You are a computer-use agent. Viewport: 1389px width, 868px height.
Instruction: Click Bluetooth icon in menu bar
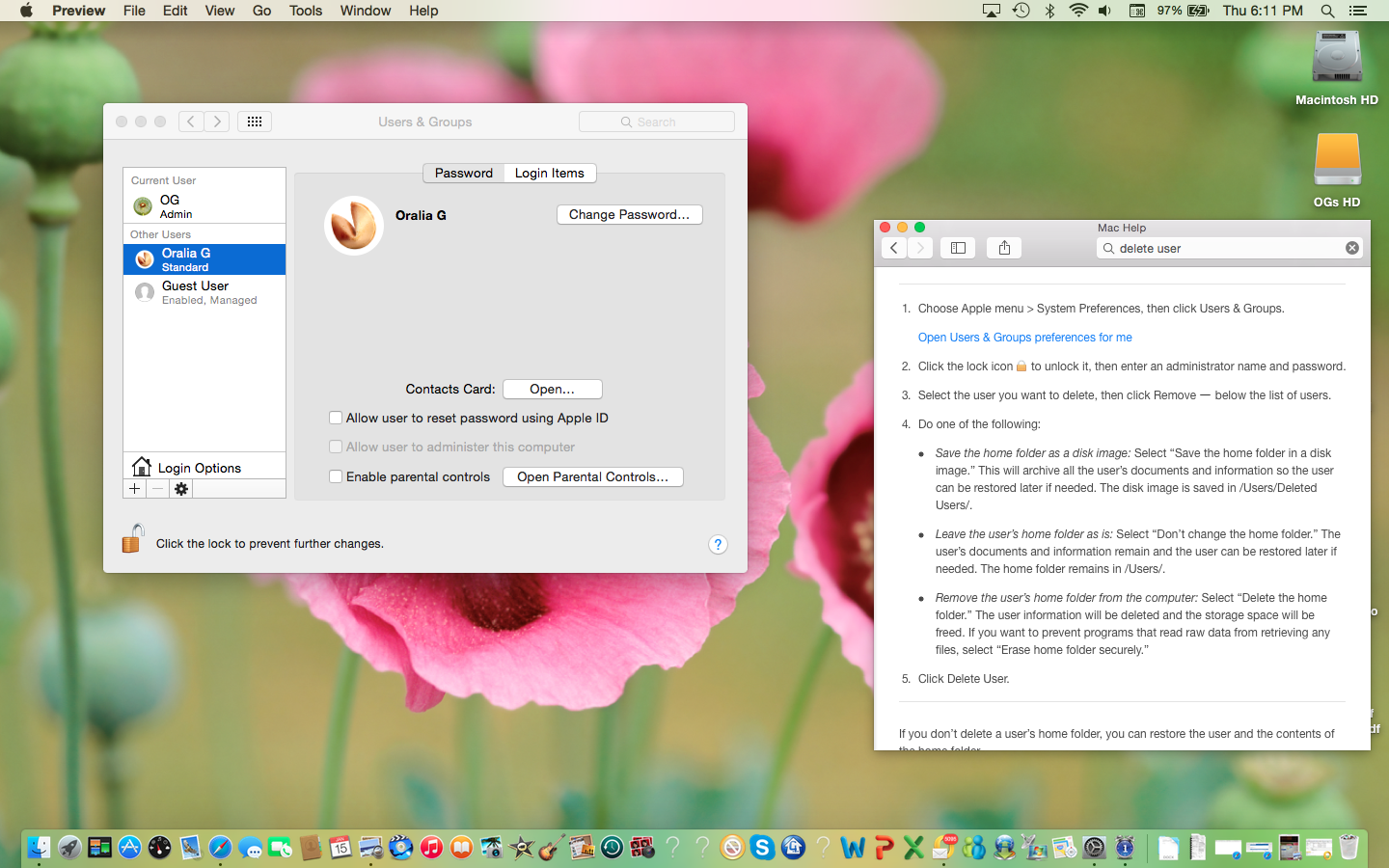(x=1050, y=11)
